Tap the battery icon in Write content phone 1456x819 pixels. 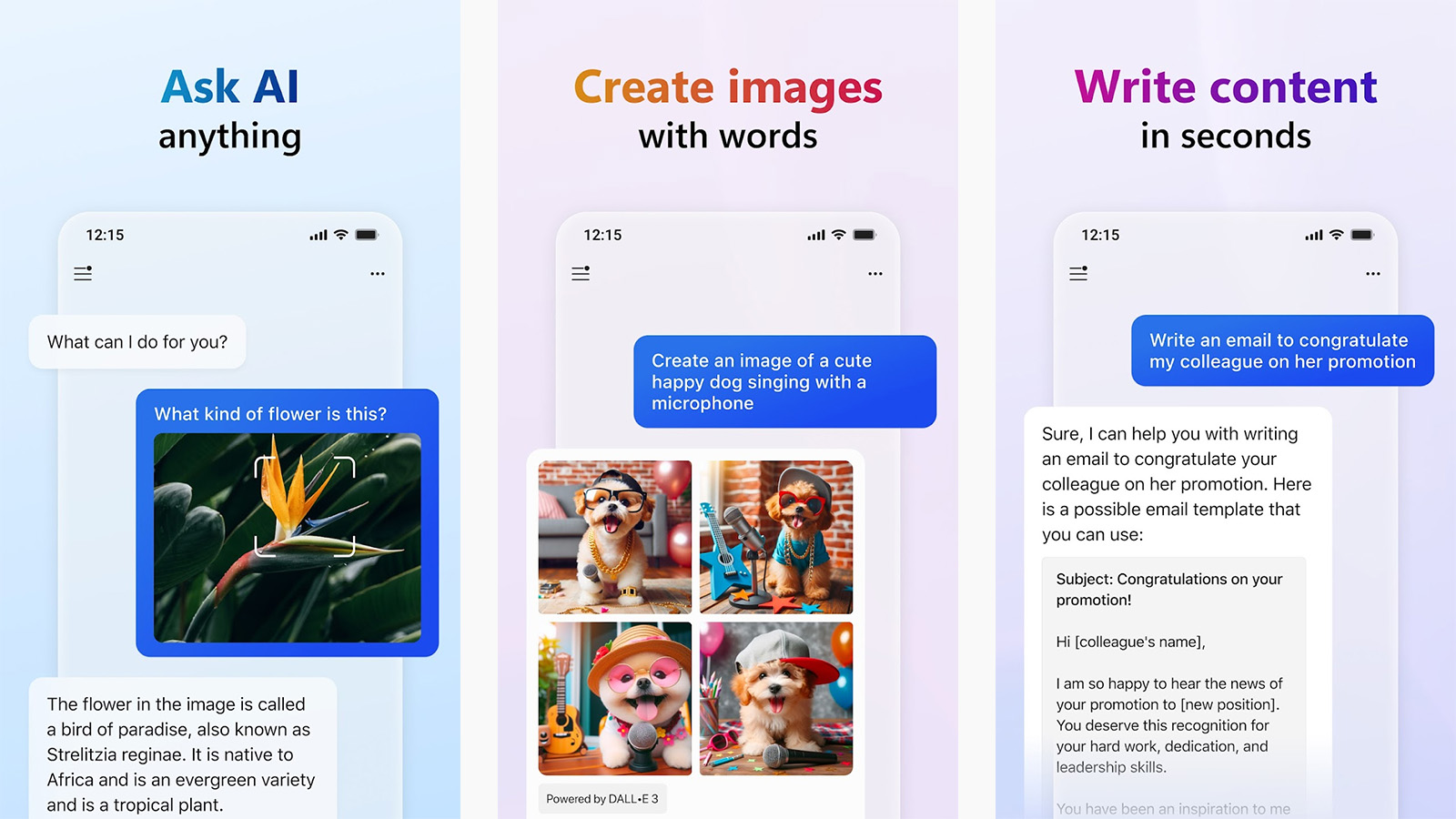(x=1362, y=235)
